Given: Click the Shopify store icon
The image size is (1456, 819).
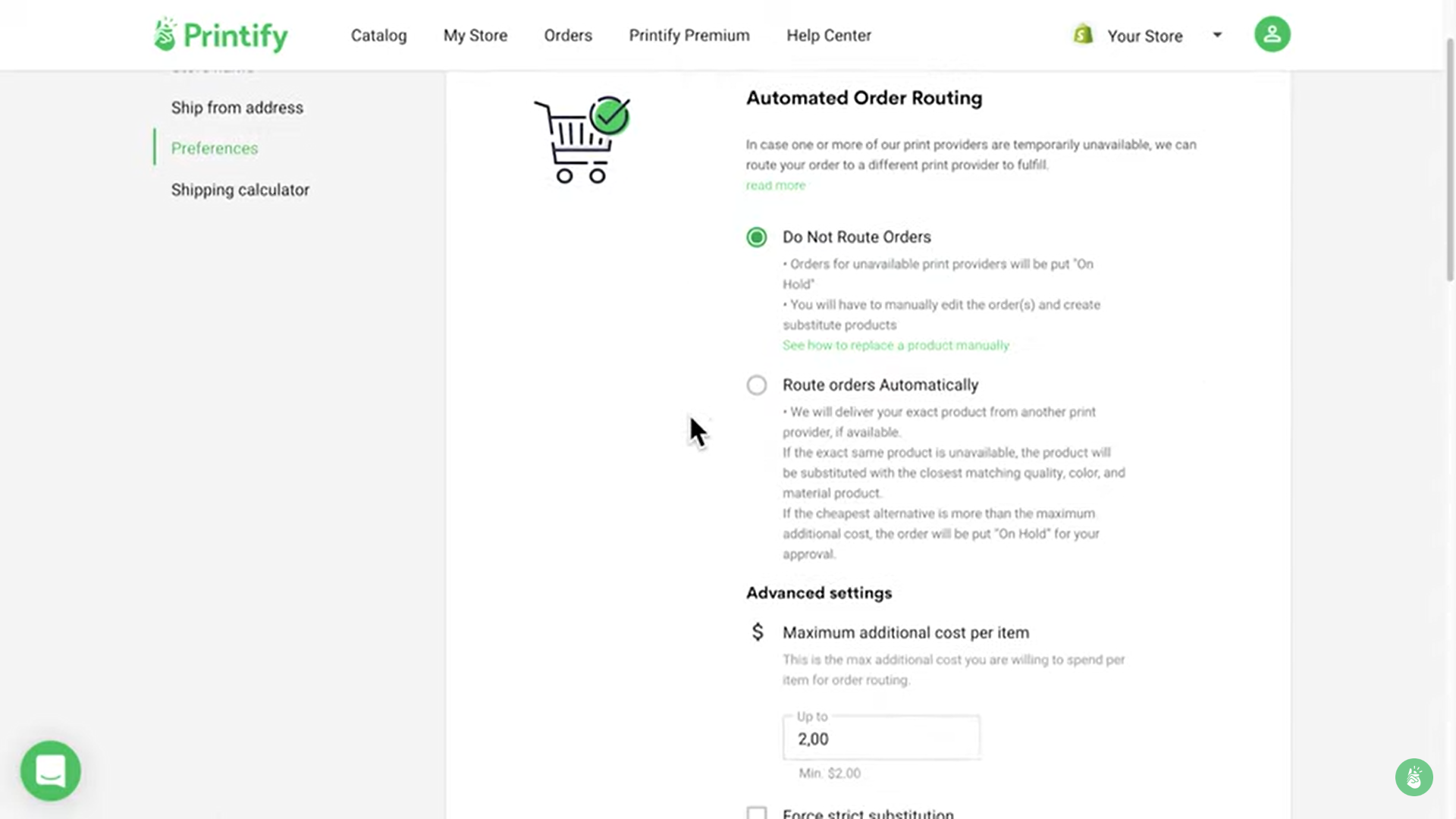Looking at the screenshot, I should pyautogui.click(x=1083, y=35).
